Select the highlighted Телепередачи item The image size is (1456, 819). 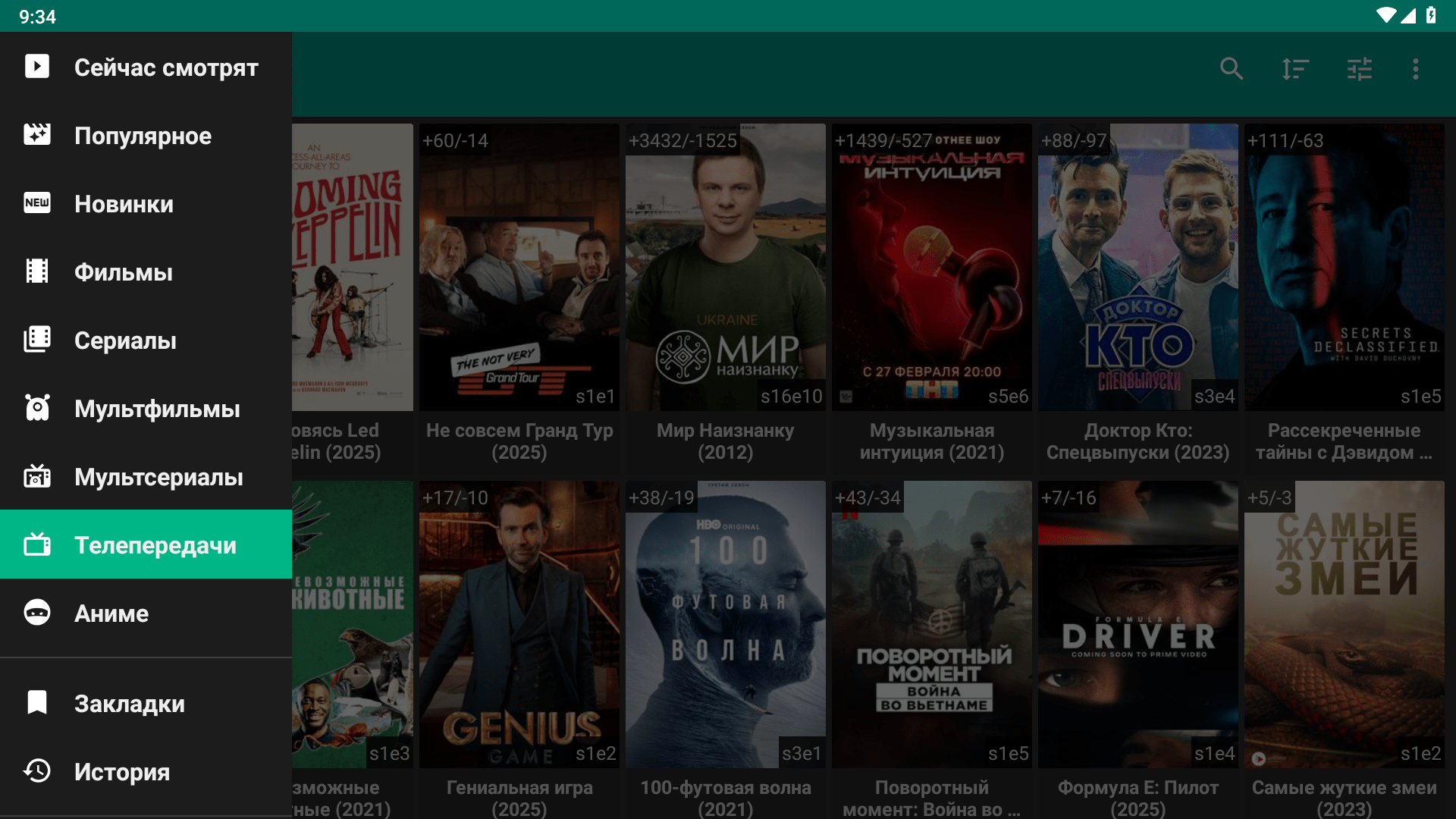[146, 544]
